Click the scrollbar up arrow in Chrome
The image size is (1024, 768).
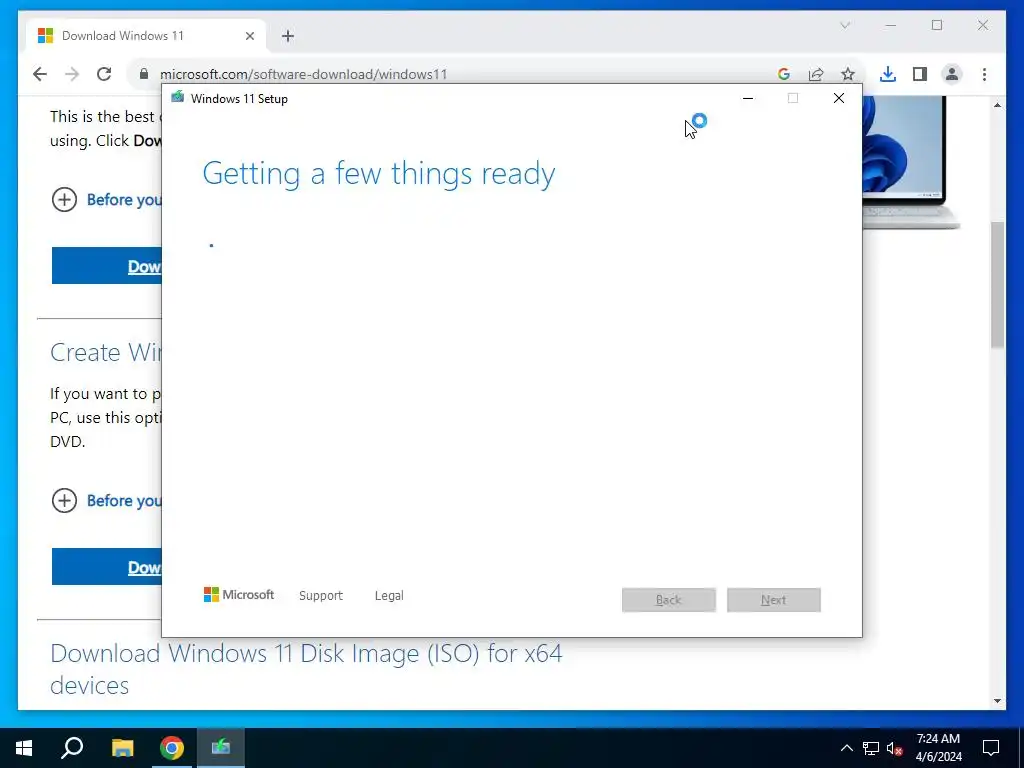coord(997,105)
